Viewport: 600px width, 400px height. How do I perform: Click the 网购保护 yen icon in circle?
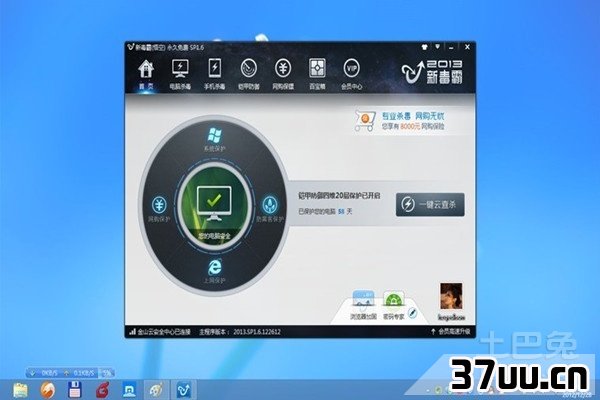(159, 205)
